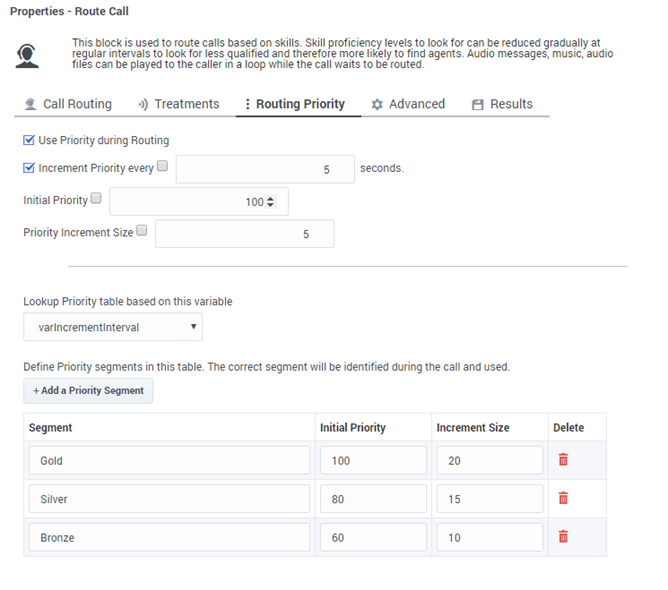Click the trash icon for Silver row
This screenshot has height=590, width=668.
563,498
